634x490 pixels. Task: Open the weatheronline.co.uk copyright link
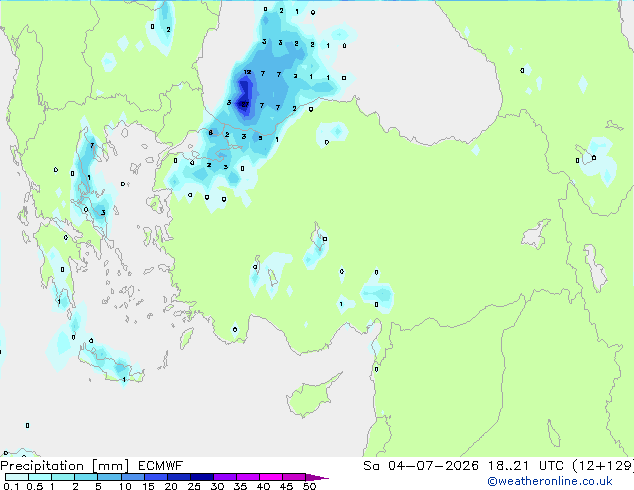549,481
